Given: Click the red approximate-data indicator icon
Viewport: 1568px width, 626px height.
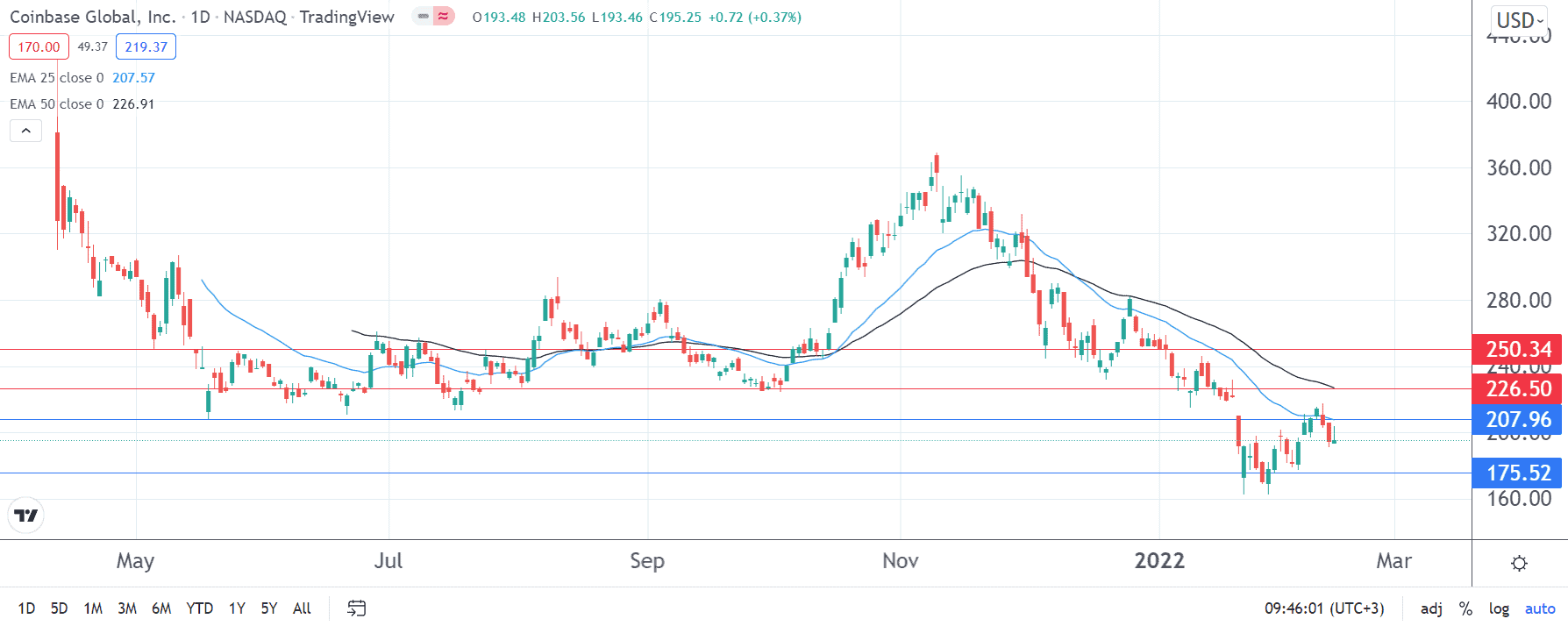Looking at the screenshot, I should point(444,17).
